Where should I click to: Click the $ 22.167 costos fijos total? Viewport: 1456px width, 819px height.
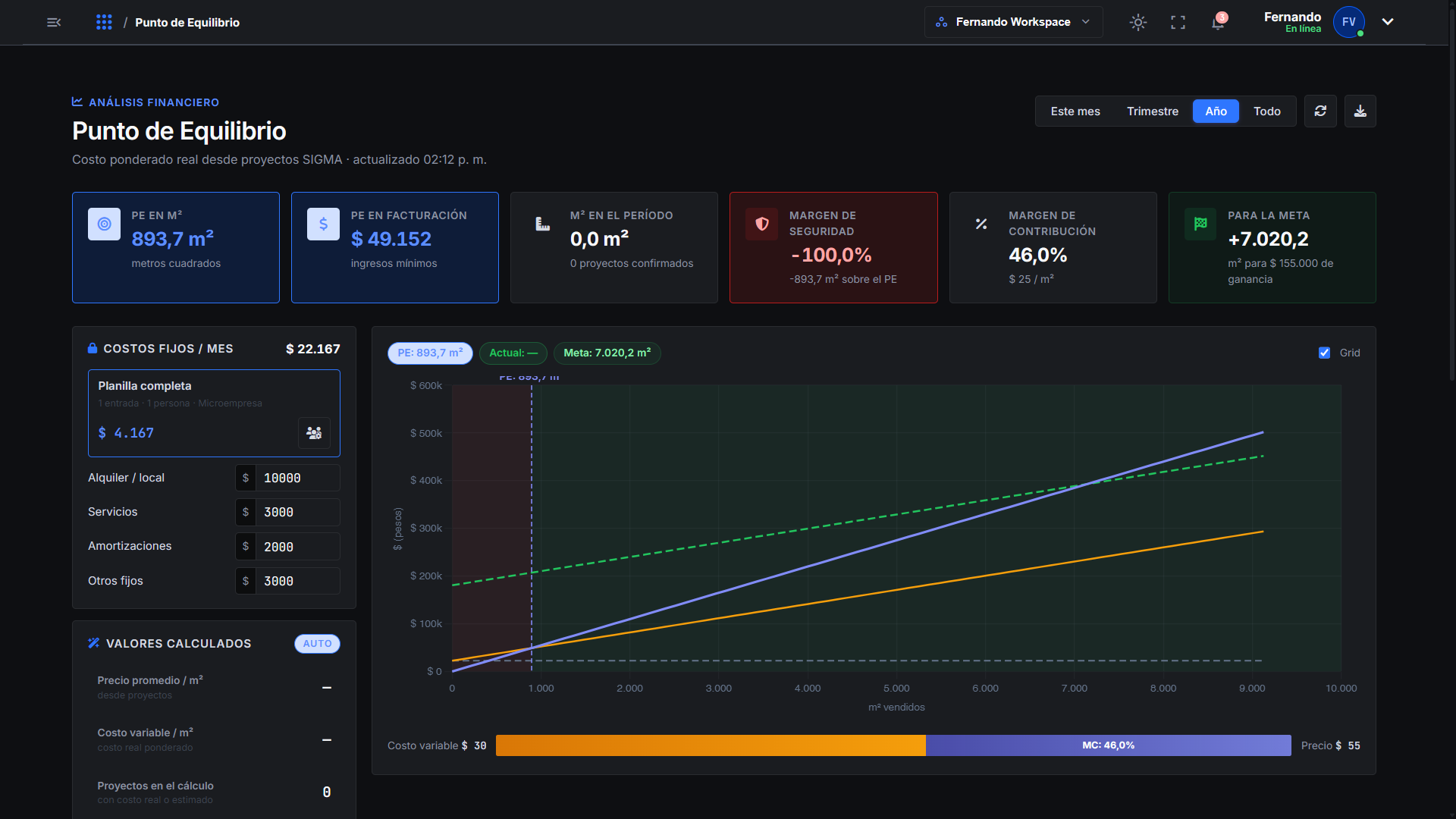(x=312, y=349)
